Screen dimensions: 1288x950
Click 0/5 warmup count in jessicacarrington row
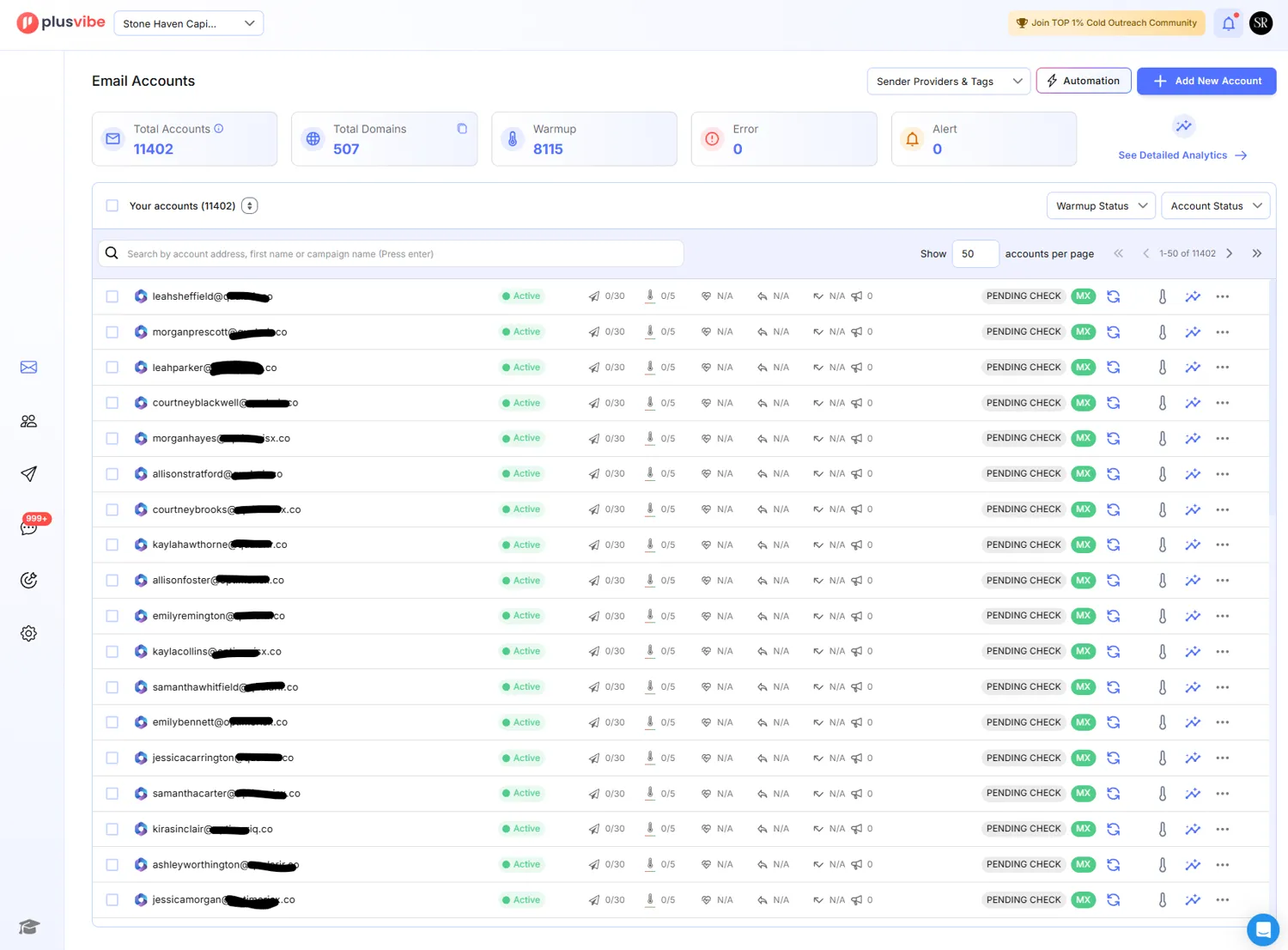[660, 758]
